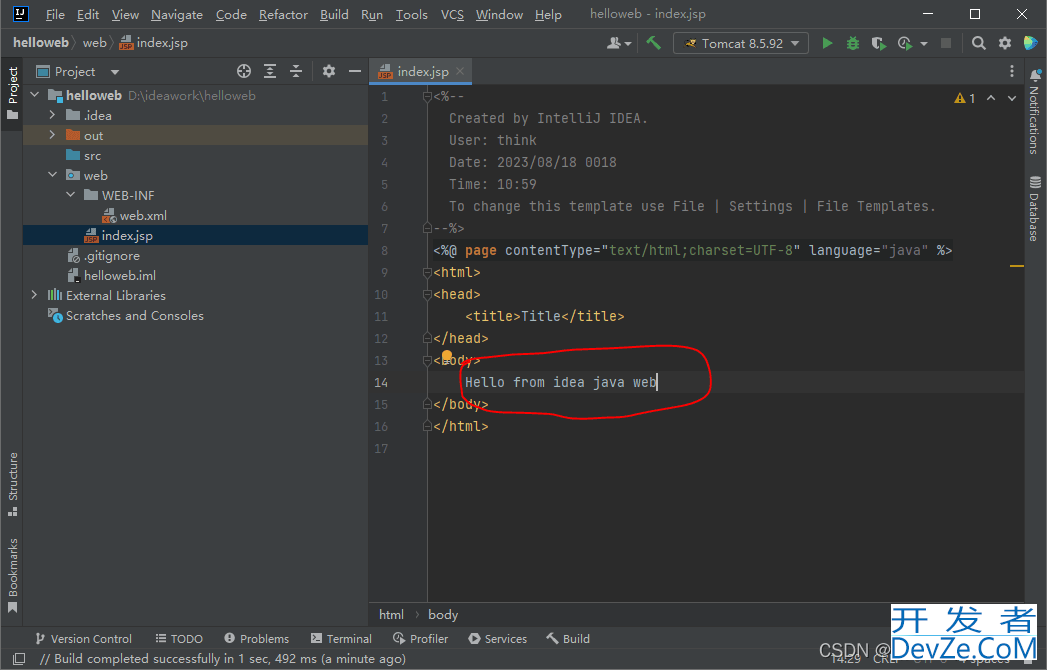The image size is (1047, 670).
Task: Open the VCS menu
Action: [452, 14]
